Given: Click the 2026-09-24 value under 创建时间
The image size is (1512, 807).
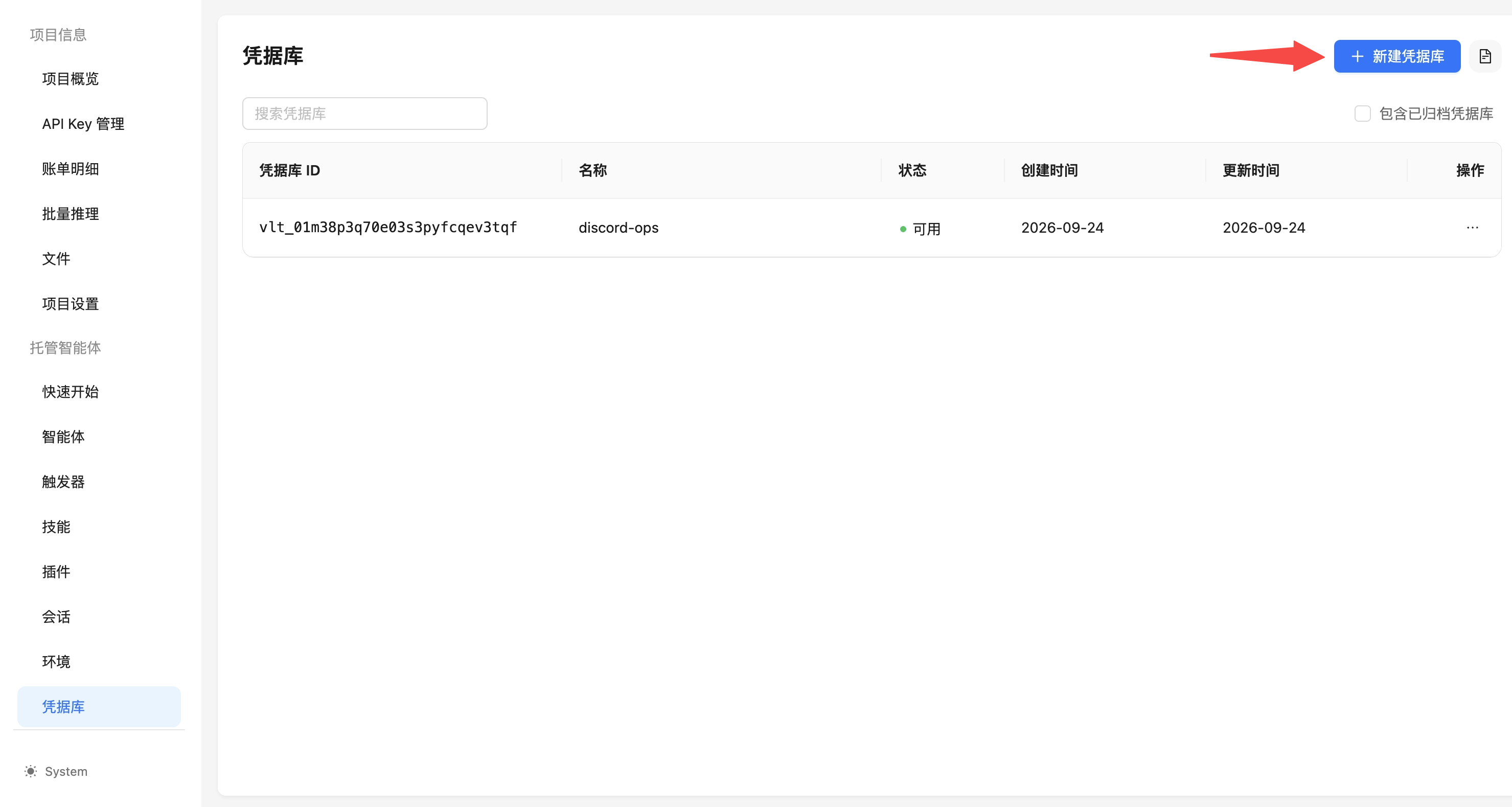Looking at the screenshot, I should (1062, 228).
